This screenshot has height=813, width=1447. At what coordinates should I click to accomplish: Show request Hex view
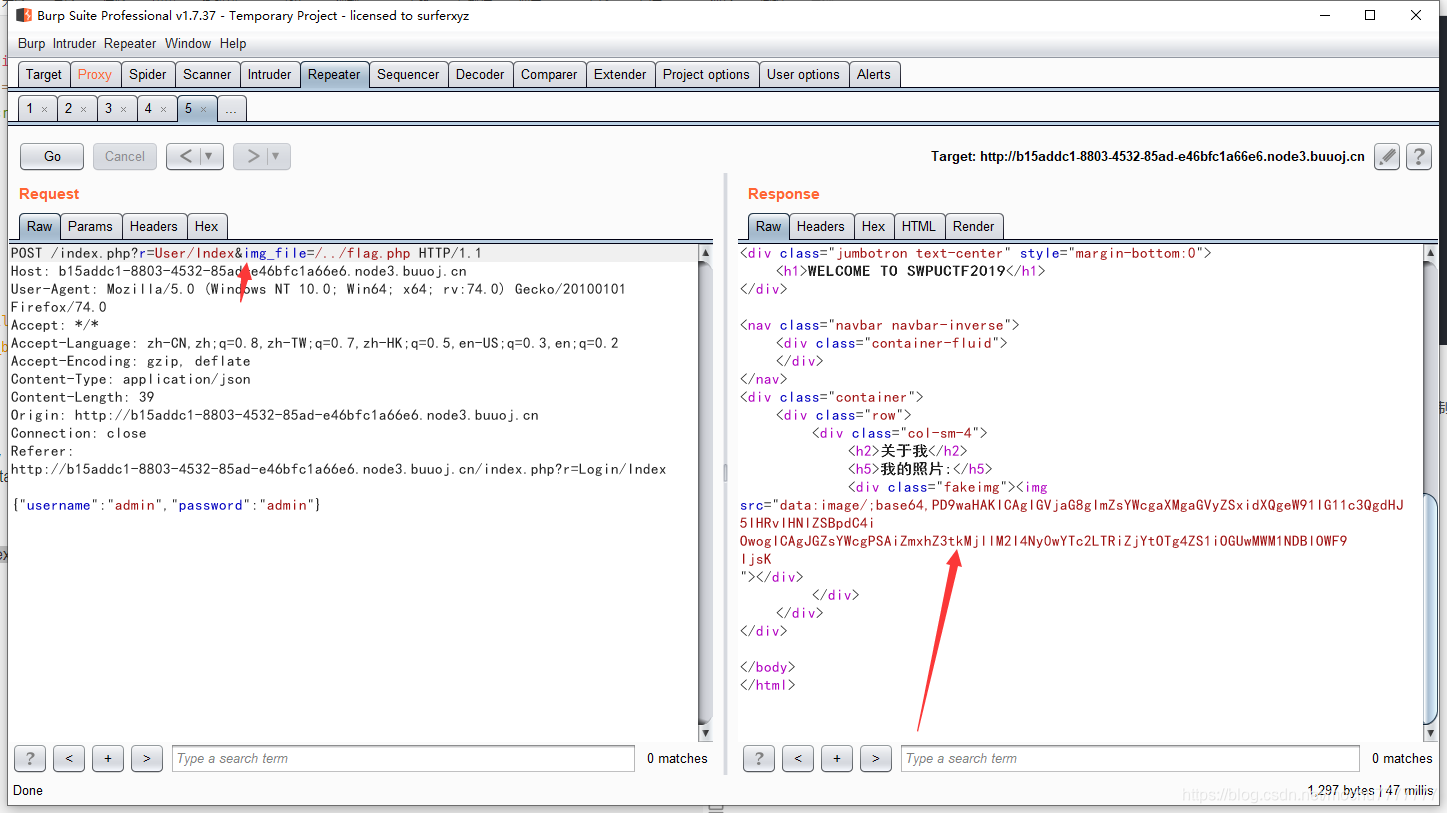(x=206, y=226)
